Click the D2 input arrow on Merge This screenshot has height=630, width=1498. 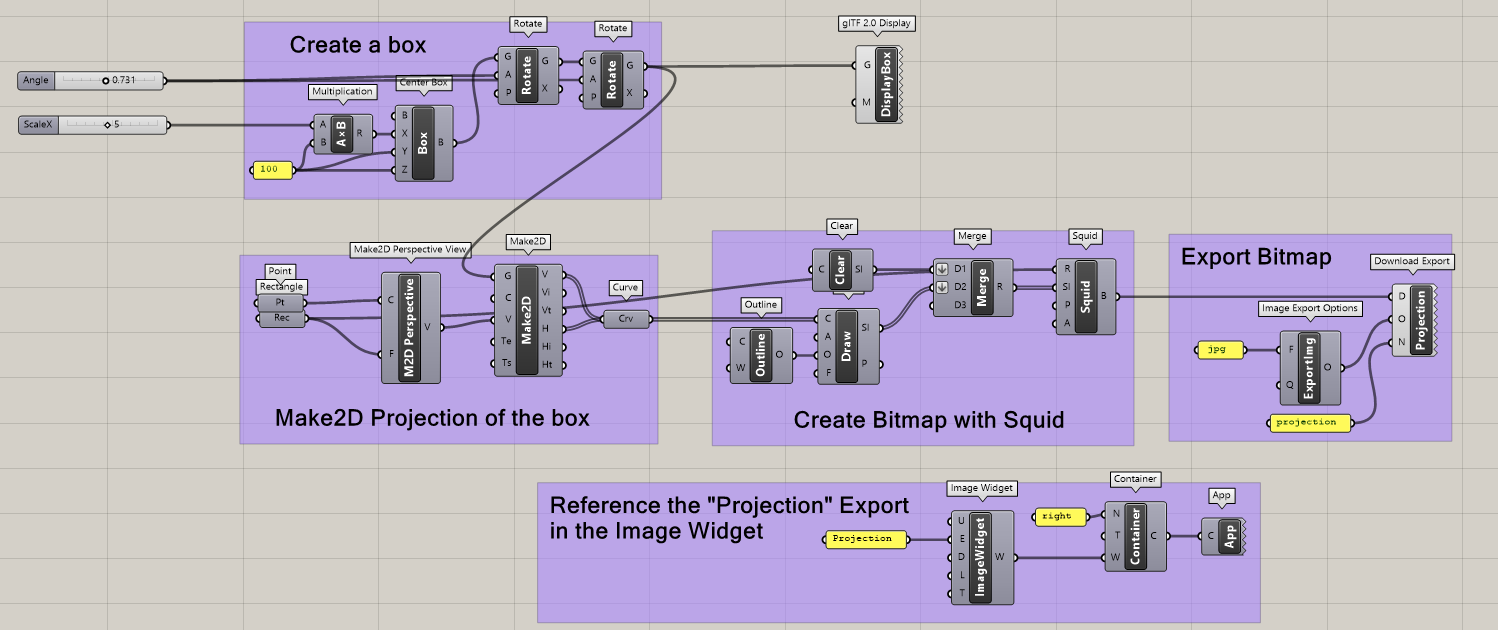[x=942, y=287]
